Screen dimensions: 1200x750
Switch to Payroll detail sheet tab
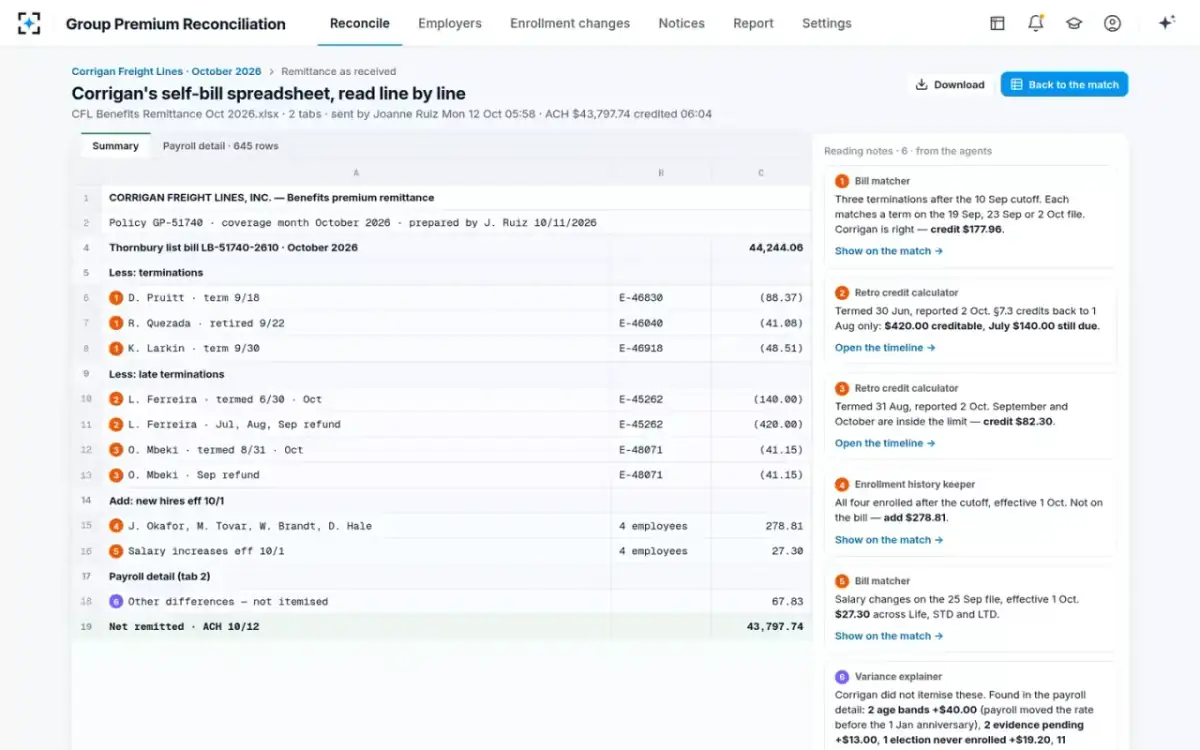pos(220,146)
